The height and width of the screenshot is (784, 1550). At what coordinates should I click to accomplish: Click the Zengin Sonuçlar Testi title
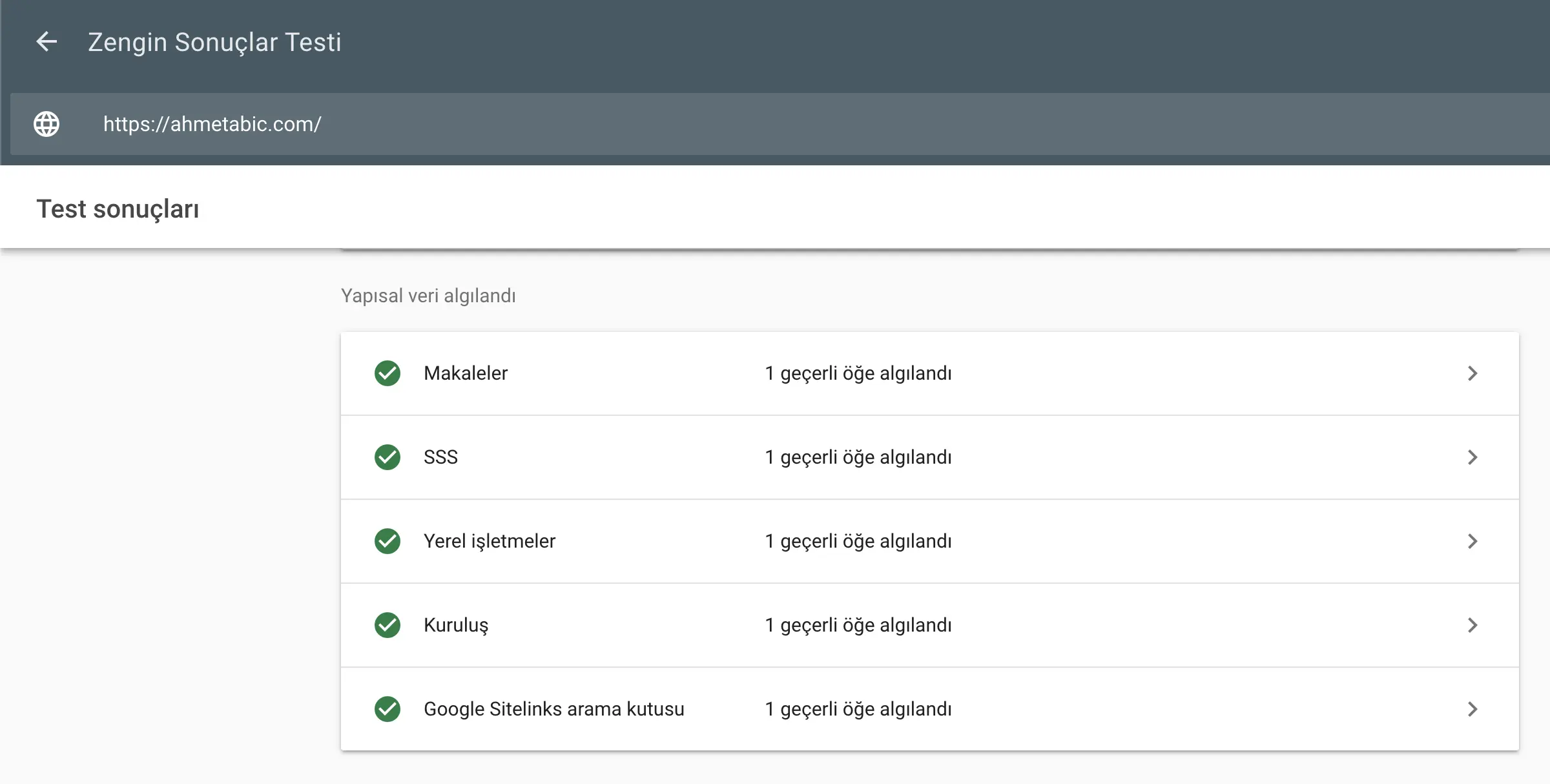coord(214,43)
